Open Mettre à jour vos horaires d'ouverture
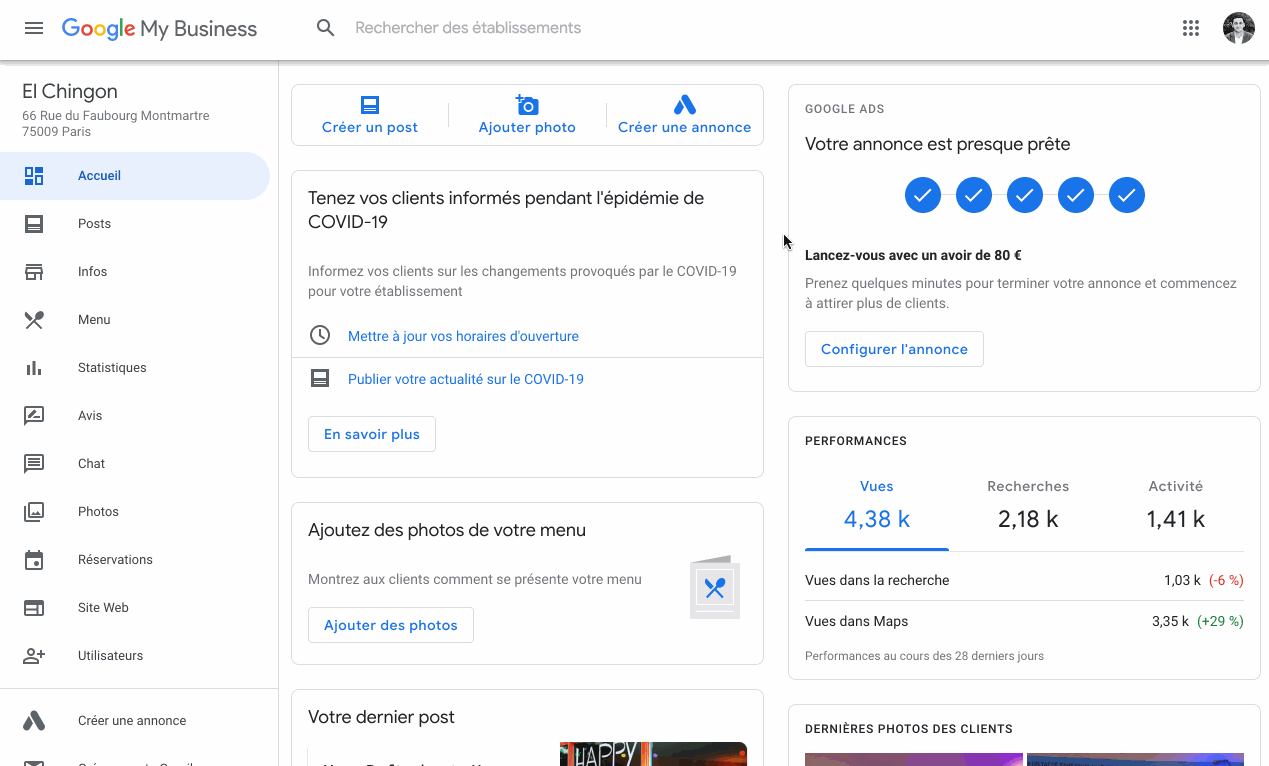The height and width of the screenshot is (766, 1269). pyautogui.click(x=463, y=336)
